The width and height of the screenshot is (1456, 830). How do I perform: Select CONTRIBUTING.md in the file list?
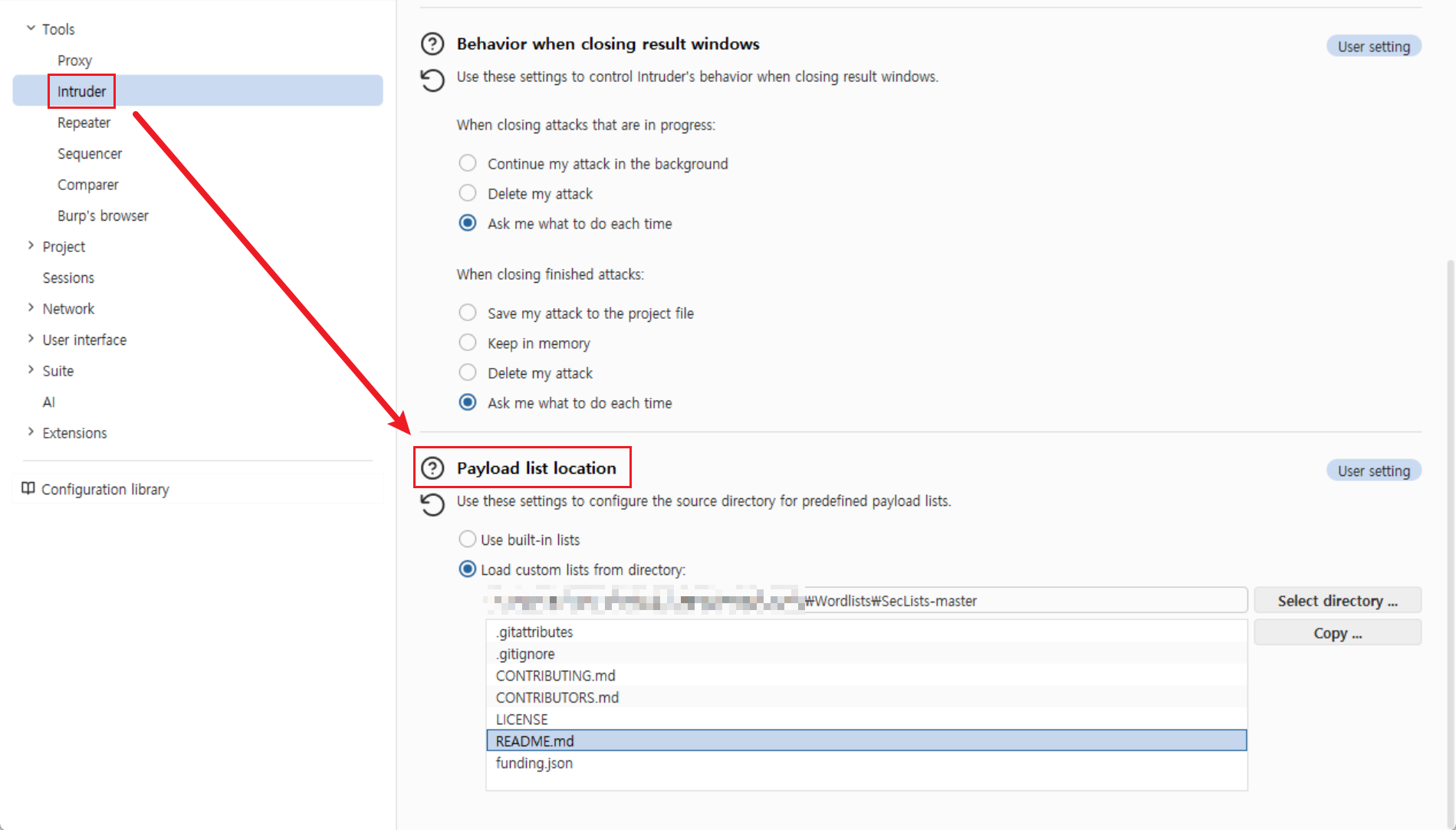click(x=866, y=675)
